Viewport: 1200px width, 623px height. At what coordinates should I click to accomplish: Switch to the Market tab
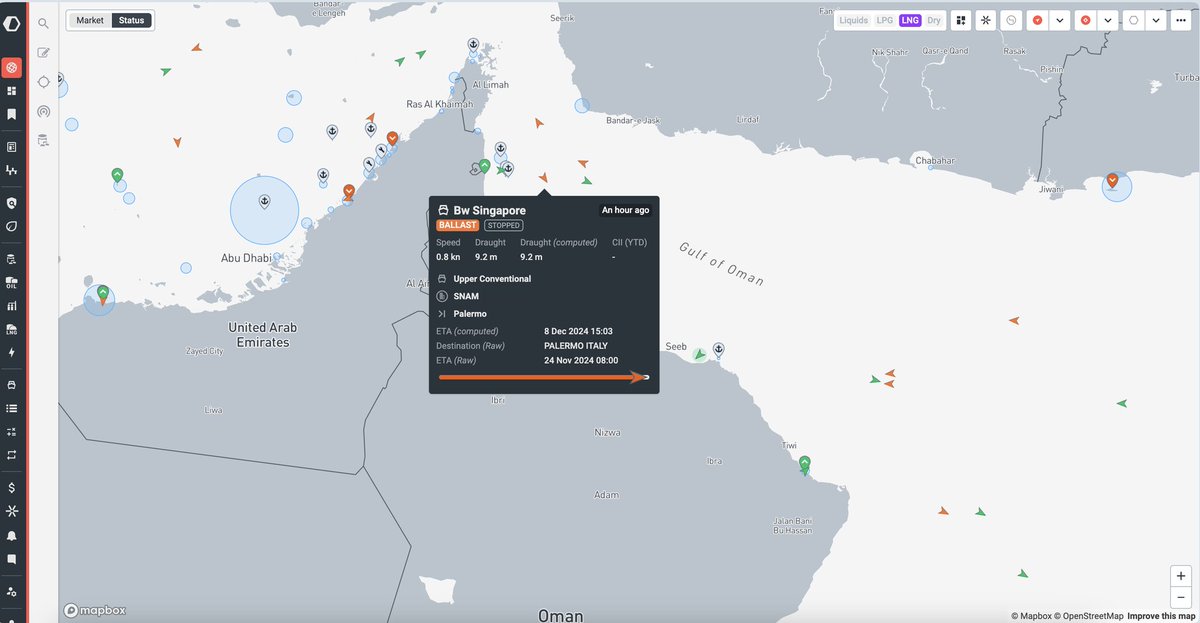90,20
